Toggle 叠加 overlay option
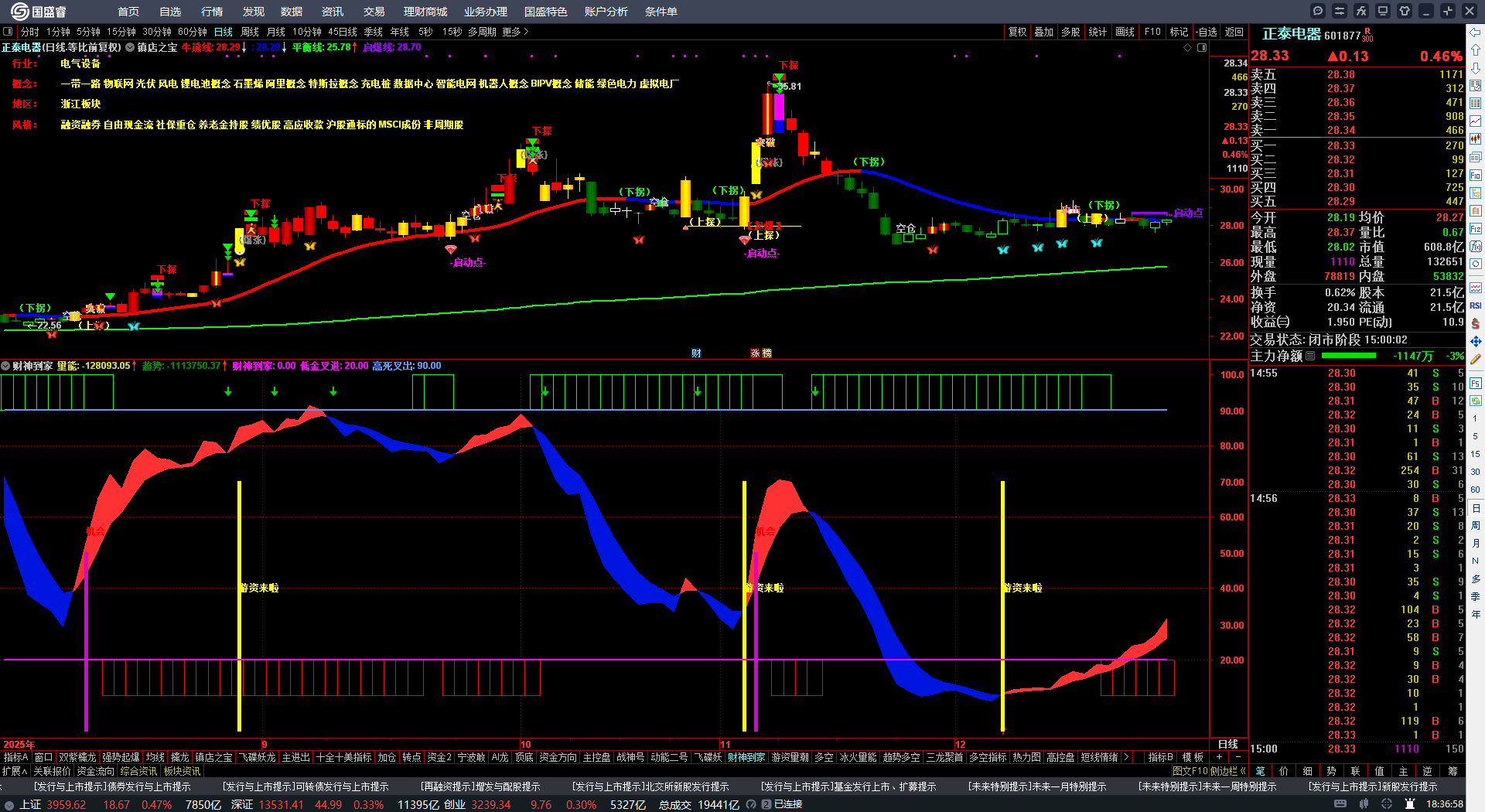 pos(1044,32)
